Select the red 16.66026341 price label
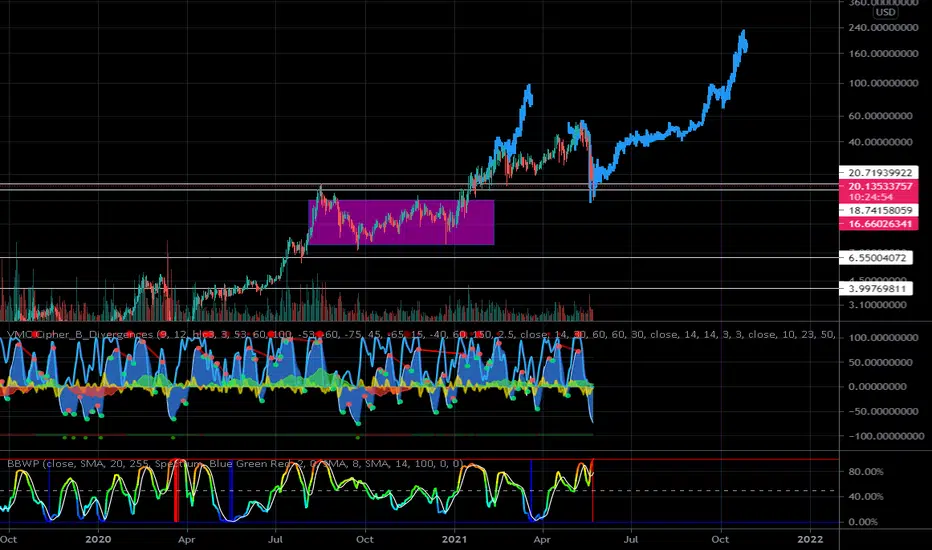This screenshot has width=932, height=550. tap(879, 224)
